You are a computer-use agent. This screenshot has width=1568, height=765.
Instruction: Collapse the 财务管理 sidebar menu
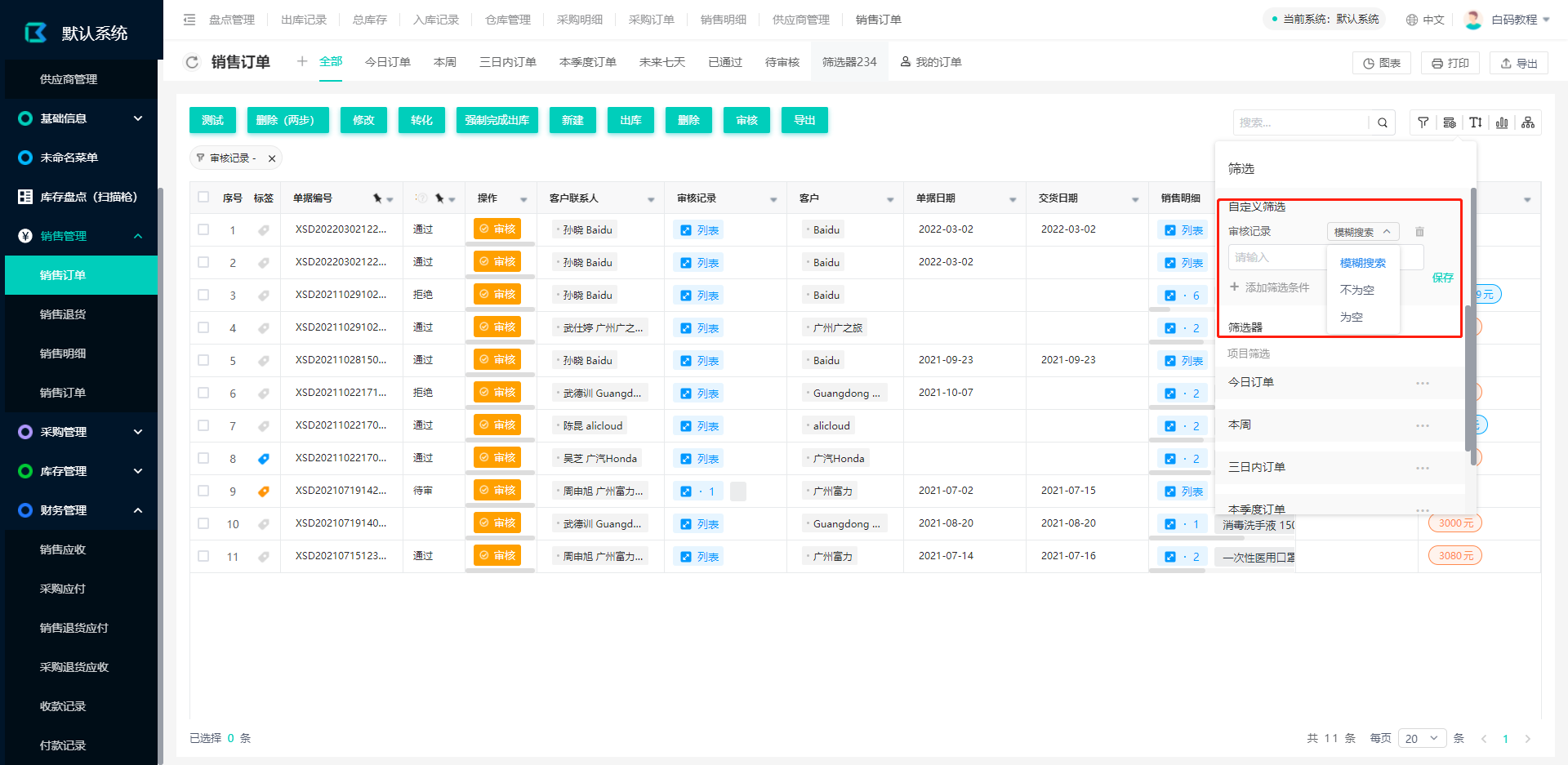coord(138,510)
